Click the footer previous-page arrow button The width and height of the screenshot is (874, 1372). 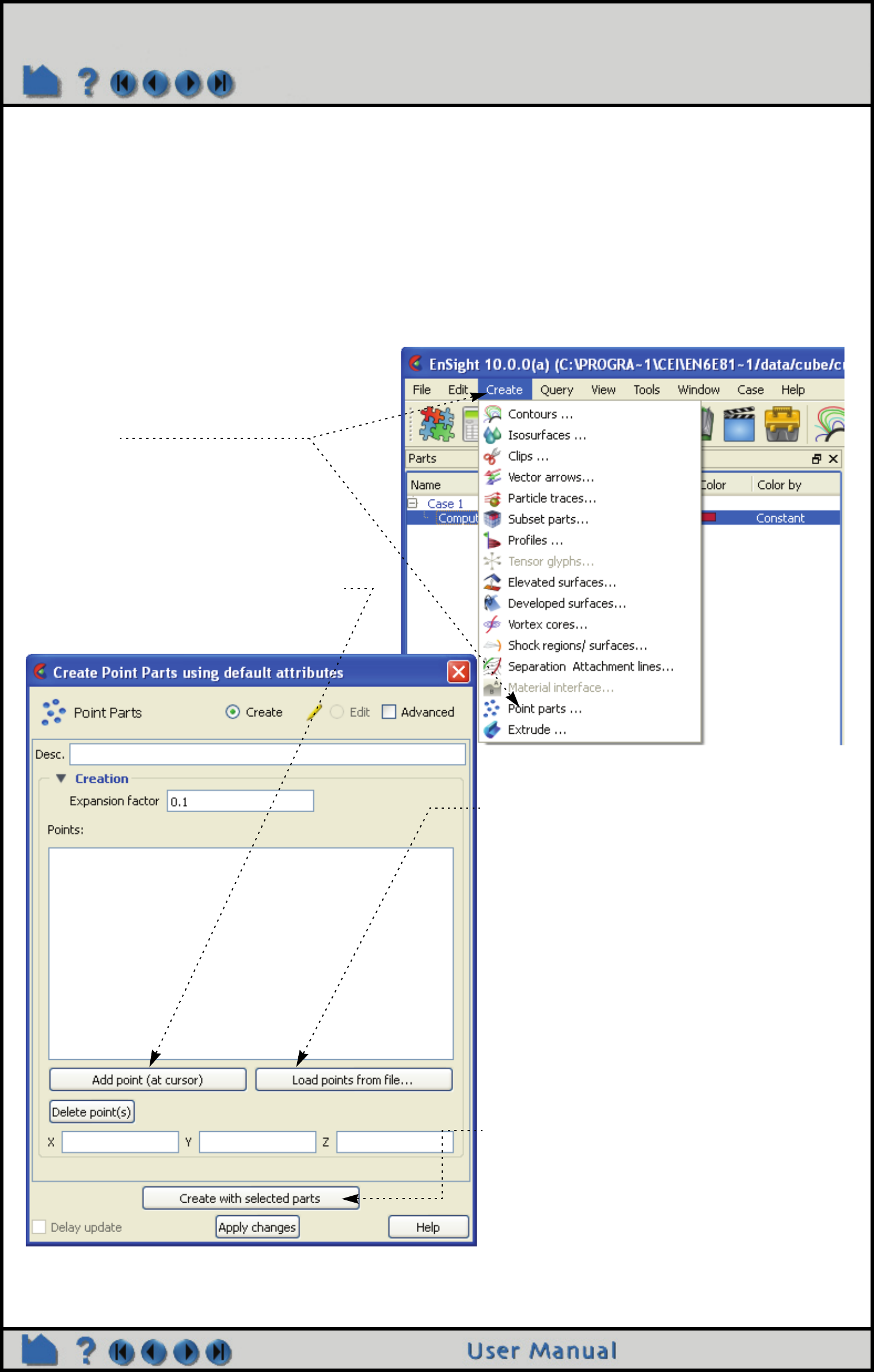click(154, 1352)
